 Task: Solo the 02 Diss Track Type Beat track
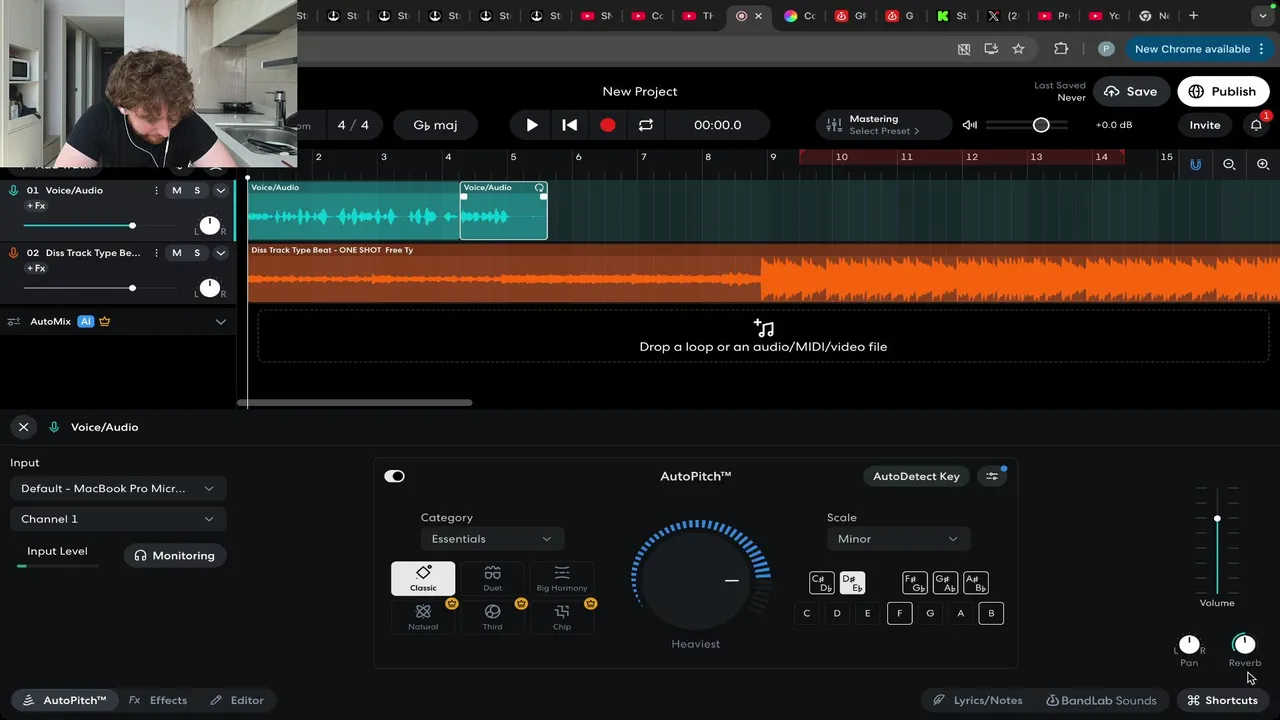pyautogui.click(x=197, y=253)
